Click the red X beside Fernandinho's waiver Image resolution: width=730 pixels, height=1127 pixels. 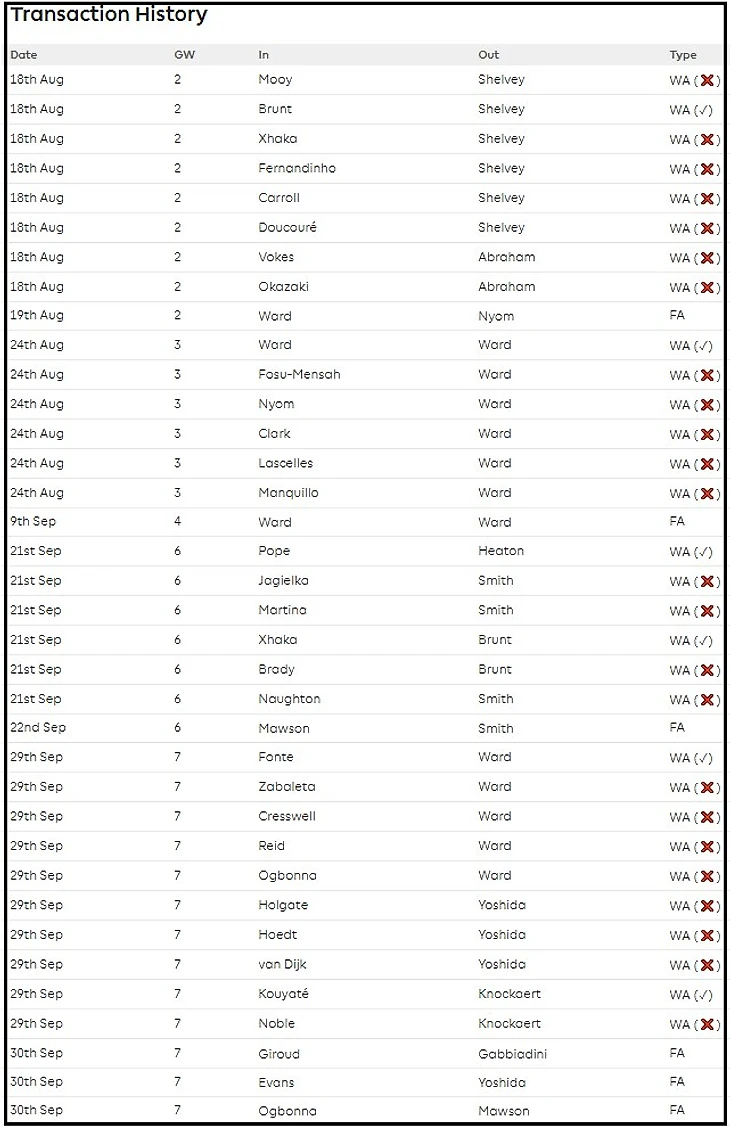(x=707, y=169)
